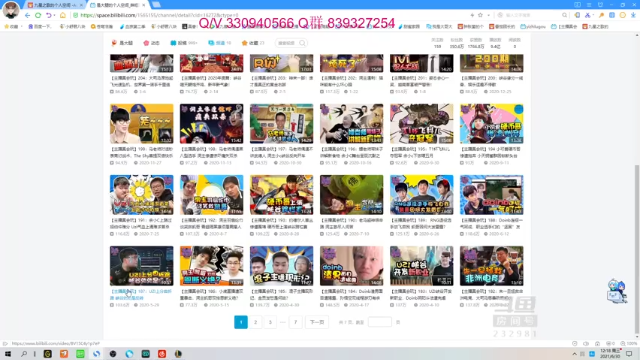Click the taskbar search magnifier
This screenshot has height=360, width=640.
pyautogui.click(x=24, y=353)
